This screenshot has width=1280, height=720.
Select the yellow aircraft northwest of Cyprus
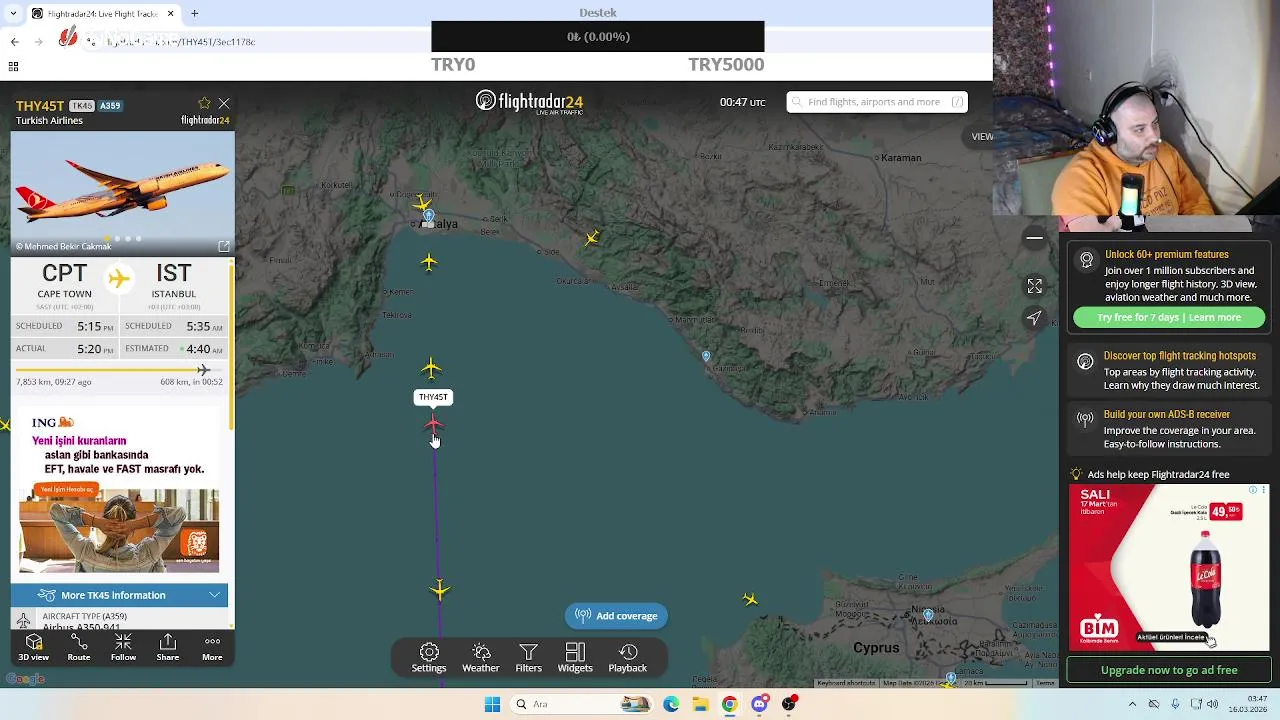750,599
